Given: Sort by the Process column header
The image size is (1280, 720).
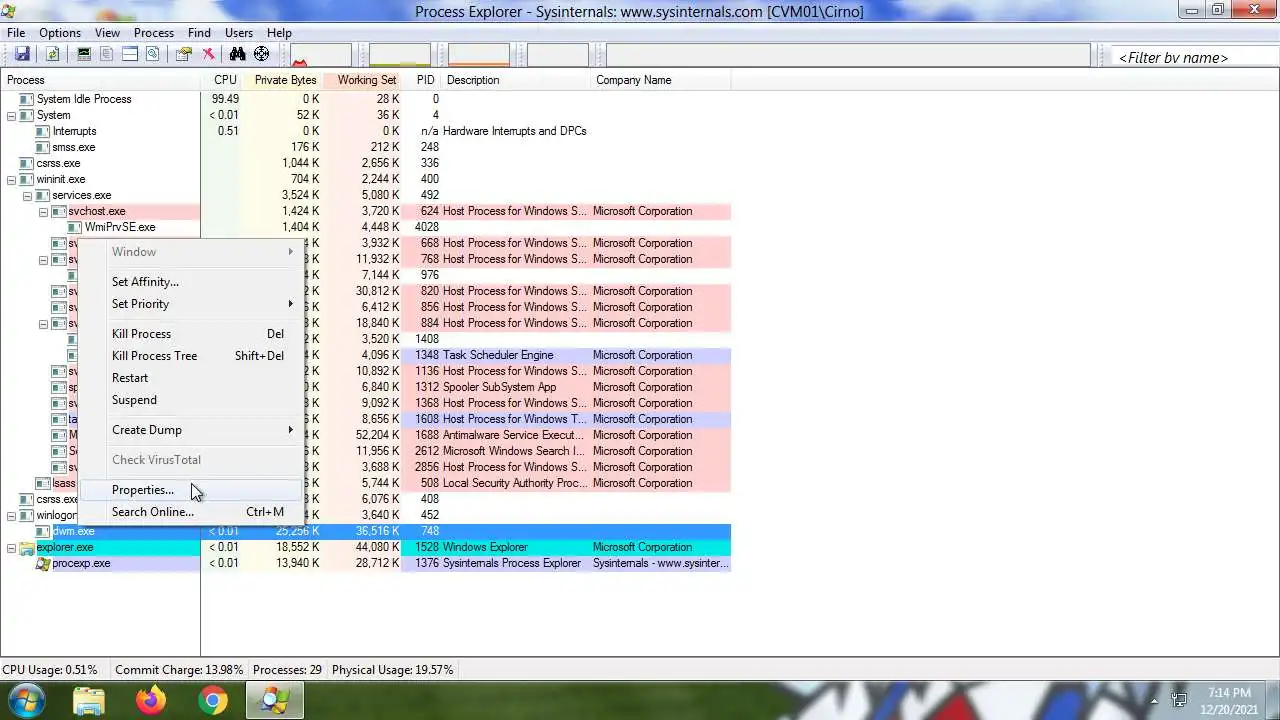Looking at the screenshot, I should pyautogui.click(x=101, y=80).
